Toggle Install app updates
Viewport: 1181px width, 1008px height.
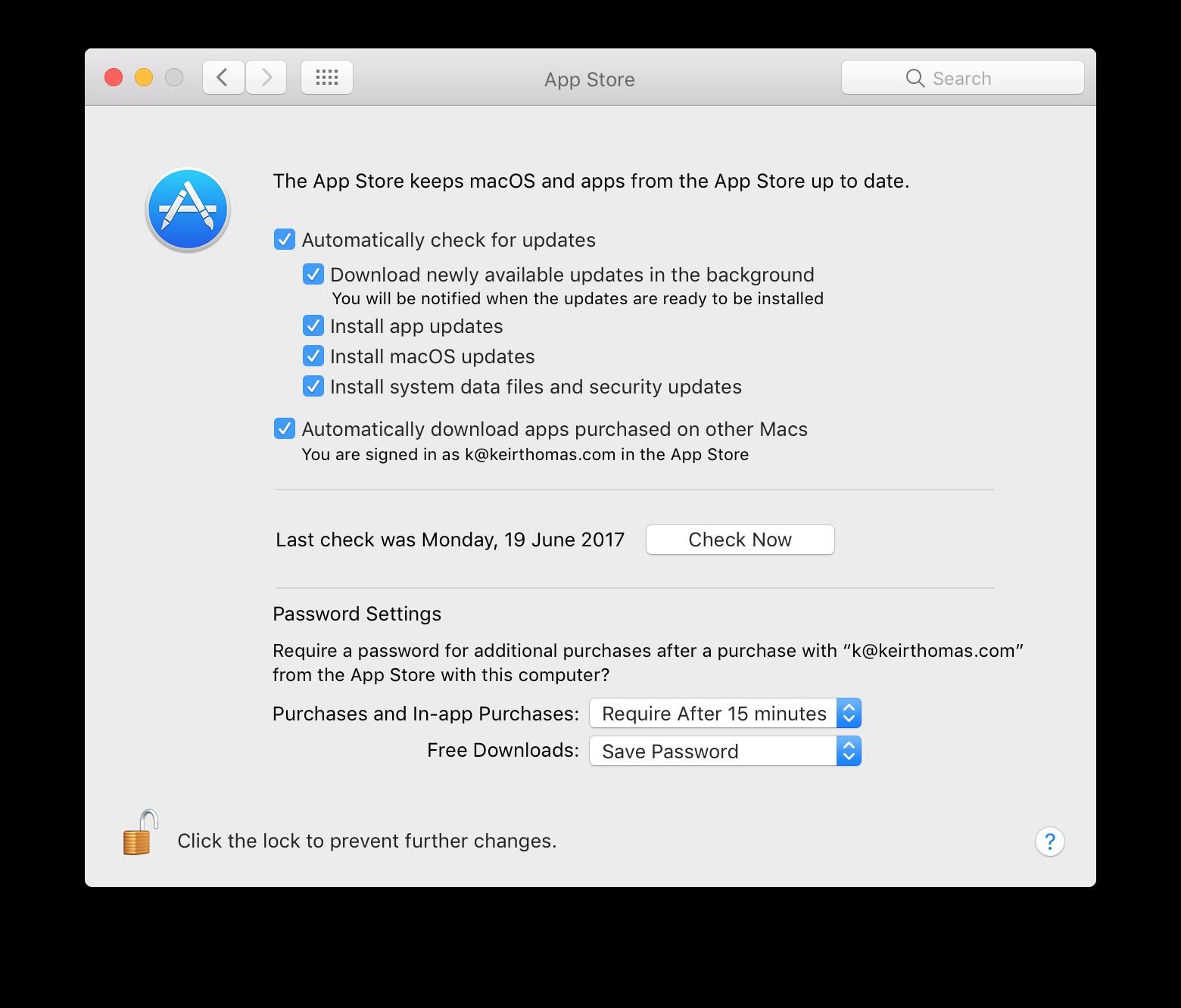tap(313, 325)
